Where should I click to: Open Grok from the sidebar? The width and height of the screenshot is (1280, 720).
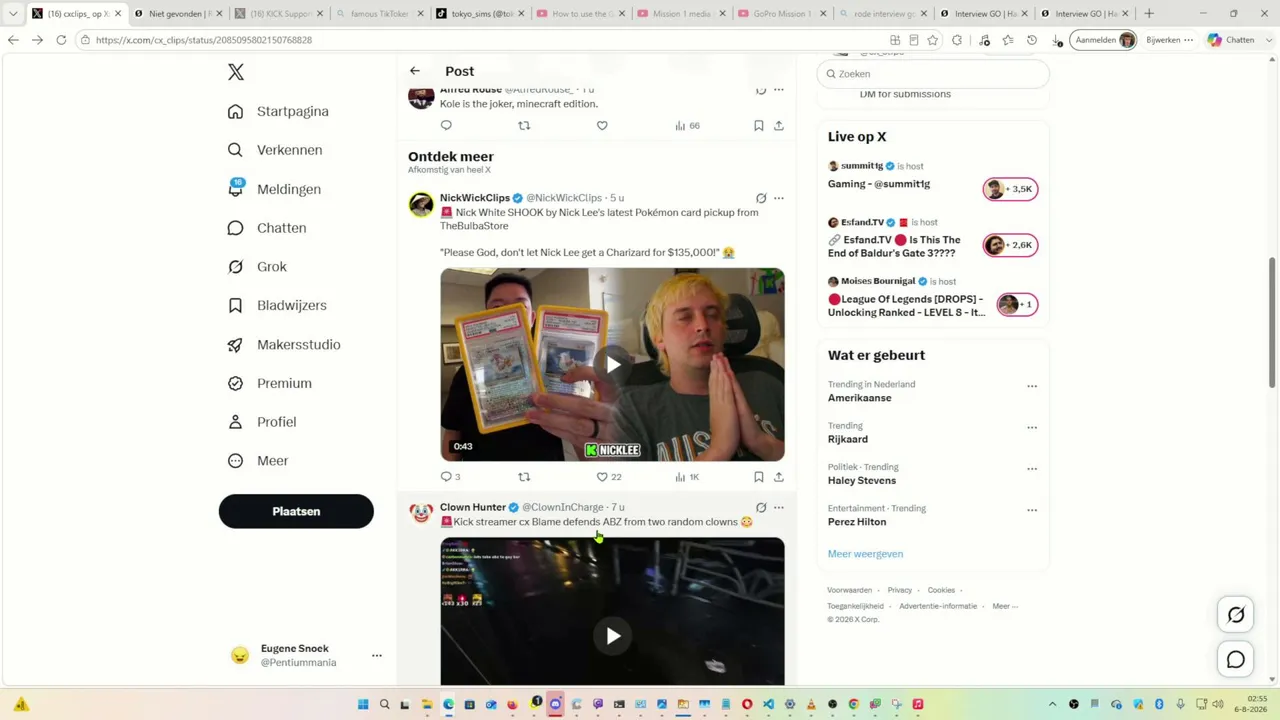tap(257, 267)
